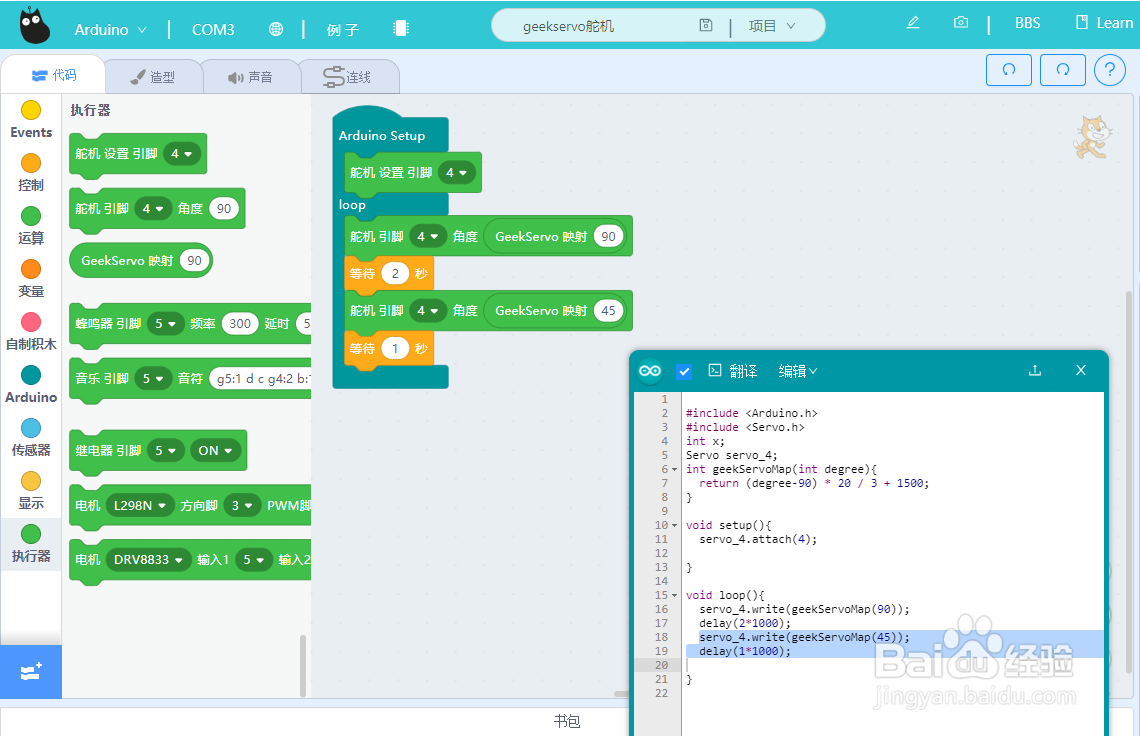Click the add extension button at the bottom left
1140x736 pixels.
tap(31, 672)
